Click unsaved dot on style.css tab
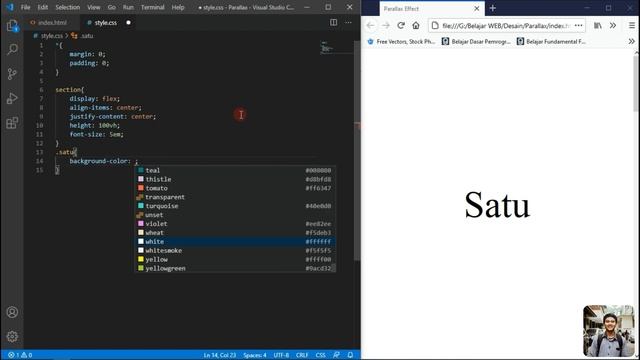Image resolution: width=640 pixels, height=360 pixels. [x=128, y=22]
